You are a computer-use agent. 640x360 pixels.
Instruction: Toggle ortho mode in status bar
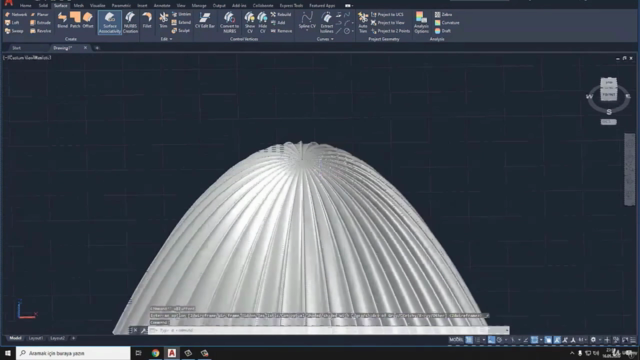click(492, 340)
